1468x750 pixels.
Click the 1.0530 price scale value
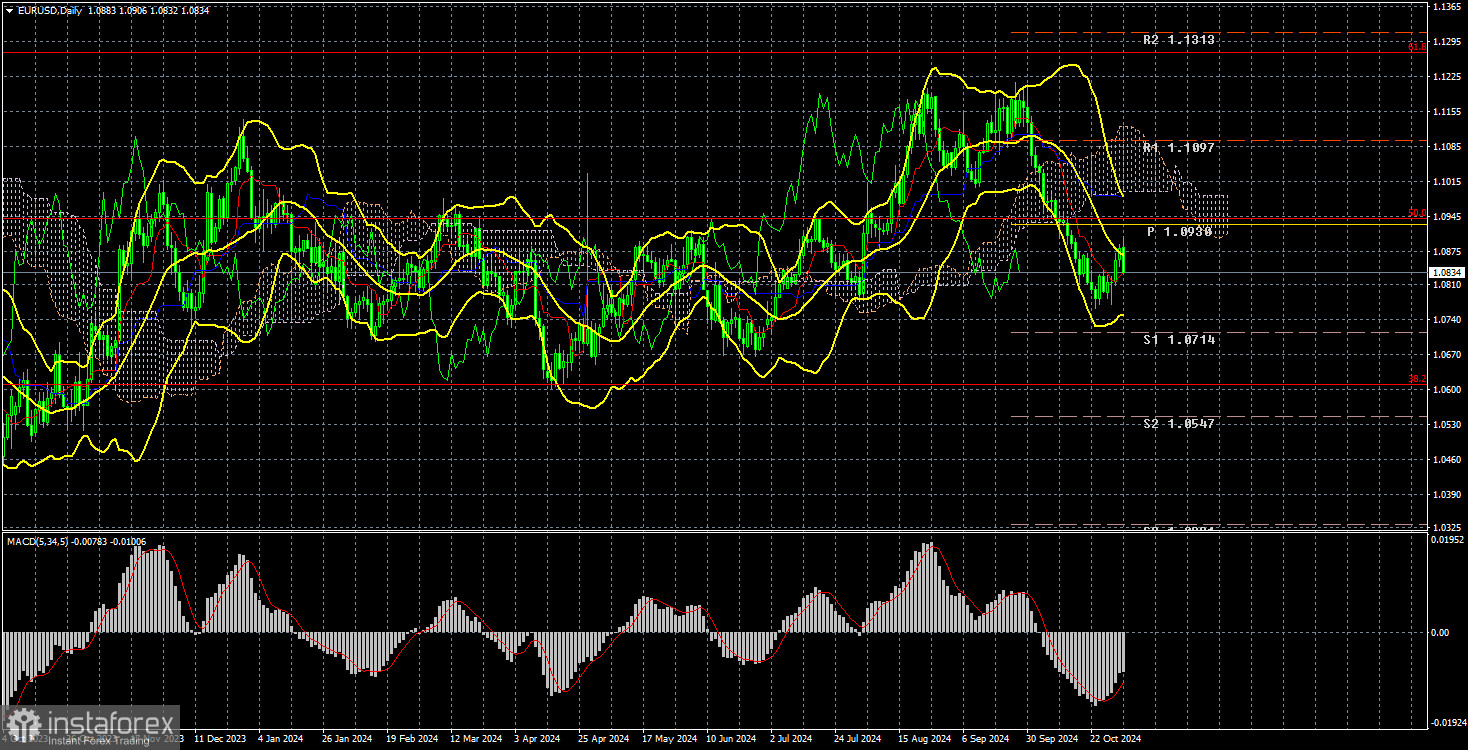(1445, 424)
